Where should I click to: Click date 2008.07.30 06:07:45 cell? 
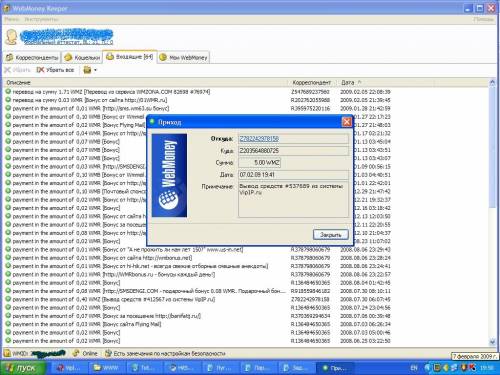(365, 299)
